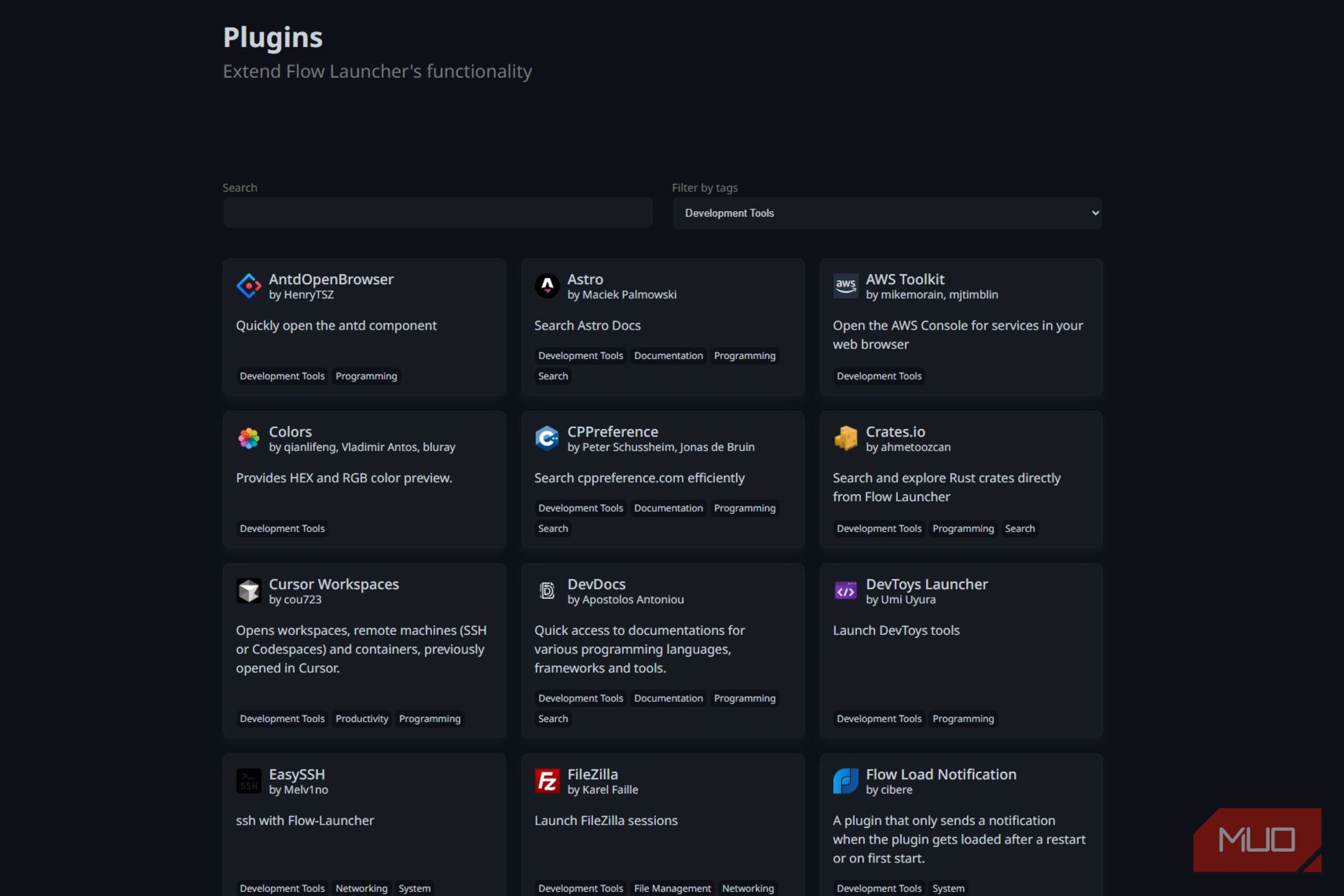
Task: Click the System tag on Flow Load Notification
Action: 948,888
